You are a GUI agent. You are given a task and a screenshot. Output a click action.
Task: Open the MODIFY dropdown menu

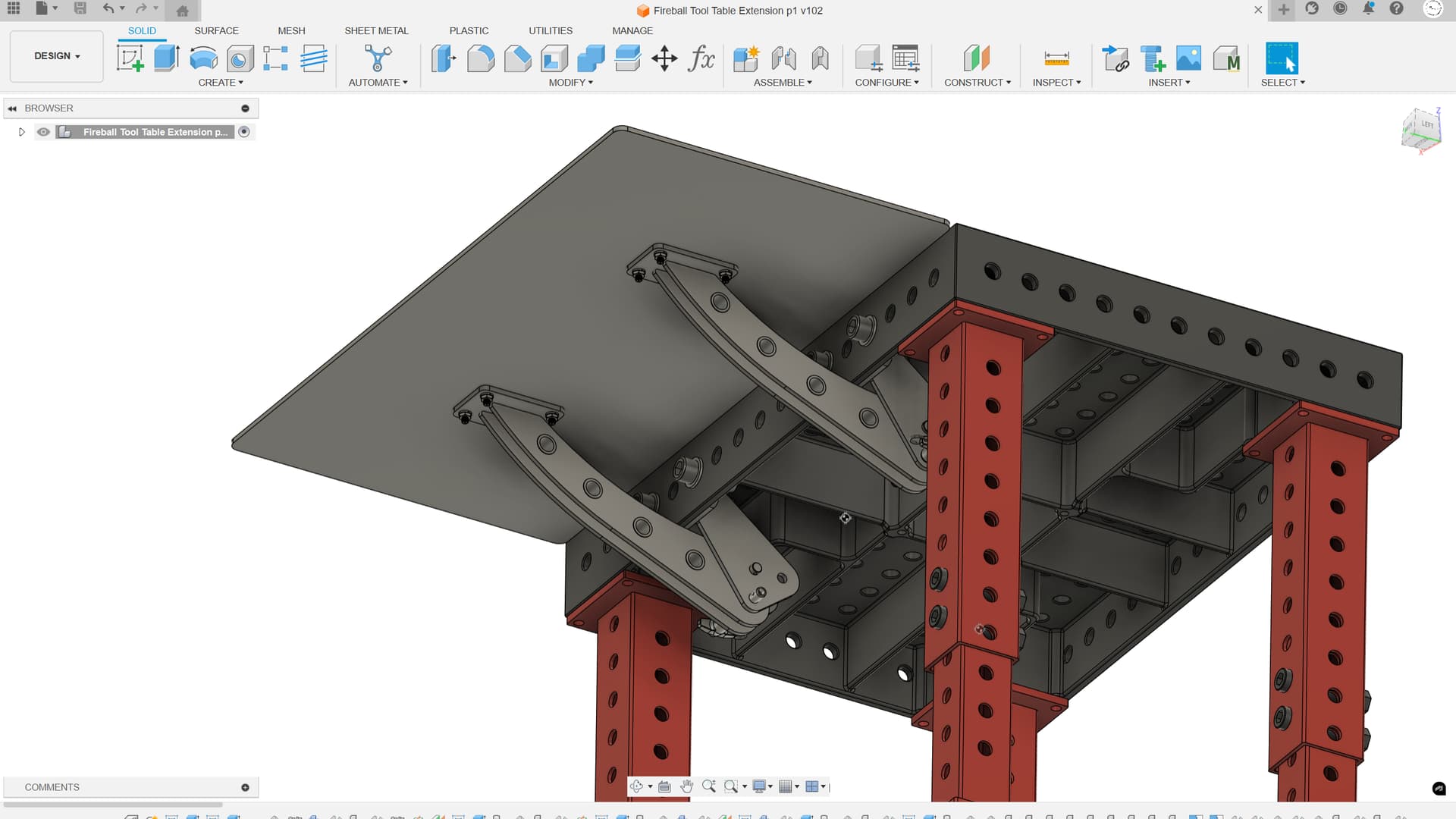click(x=571, y=83)
